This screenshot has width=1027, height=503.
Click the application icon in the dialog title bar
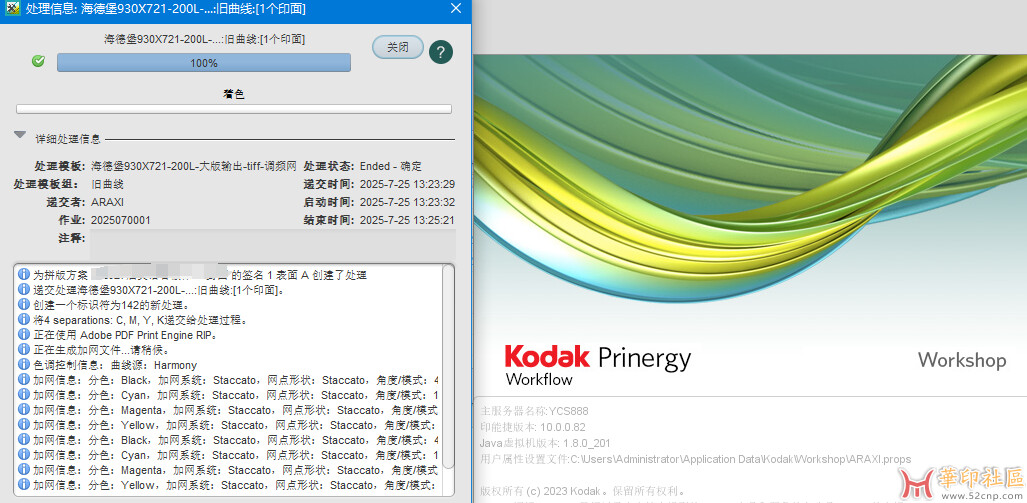tap(11, 9)
